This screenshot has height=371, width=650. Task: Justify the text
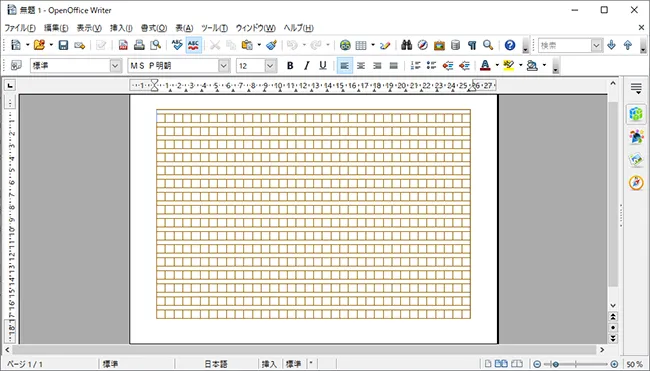point(393,65)
